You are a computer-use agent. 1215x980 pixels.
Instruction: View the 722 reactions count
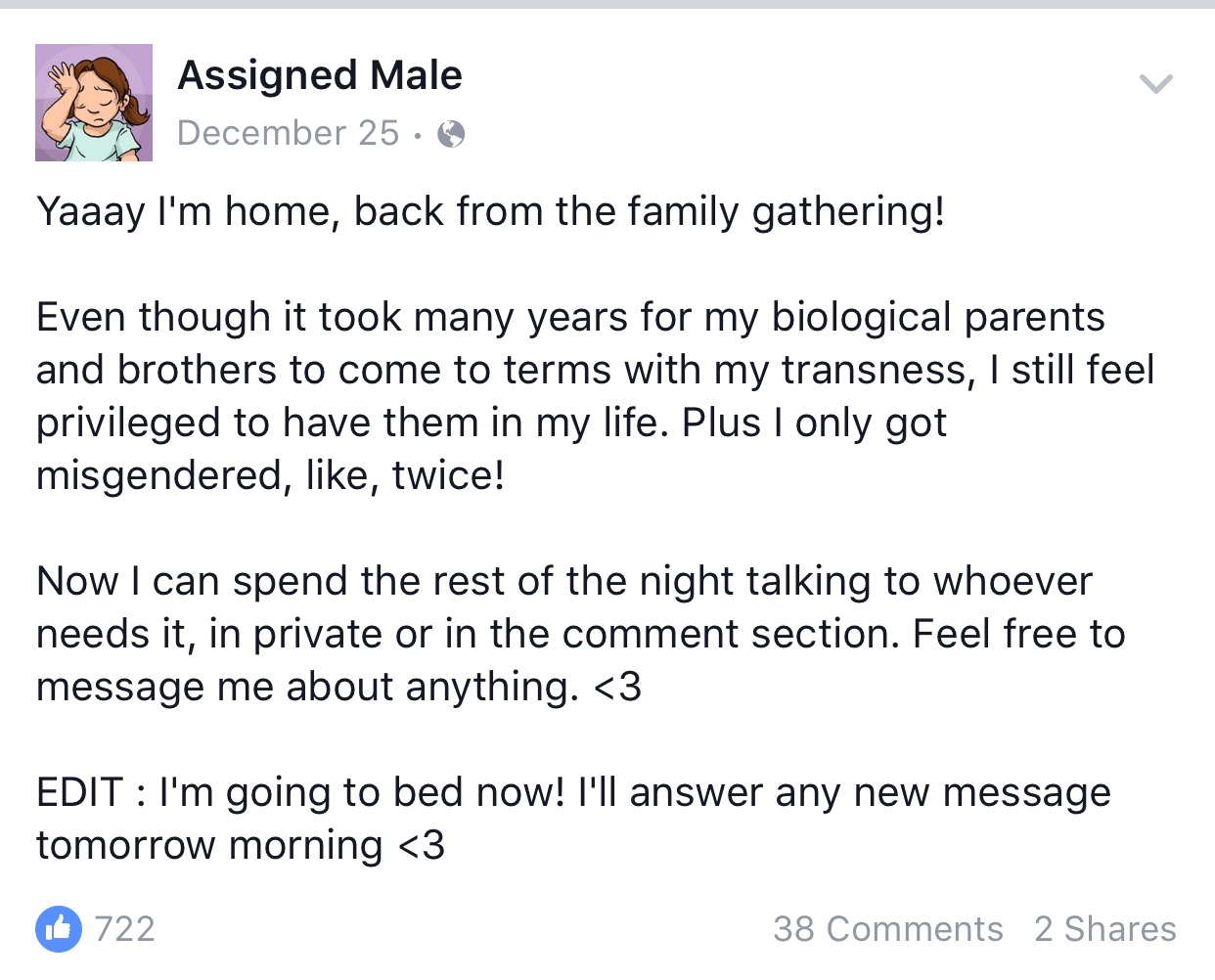click(125, 929)
